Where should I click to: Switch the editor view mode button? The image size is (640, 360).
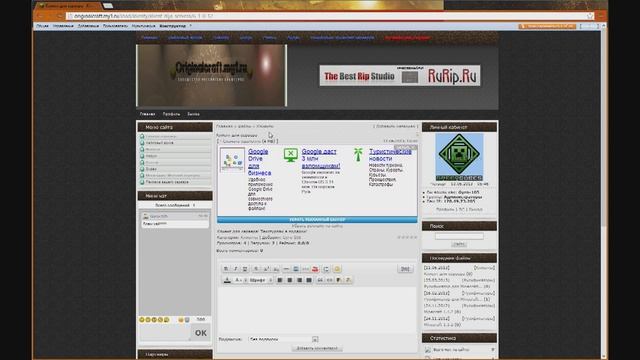click(x=405, y=269)
